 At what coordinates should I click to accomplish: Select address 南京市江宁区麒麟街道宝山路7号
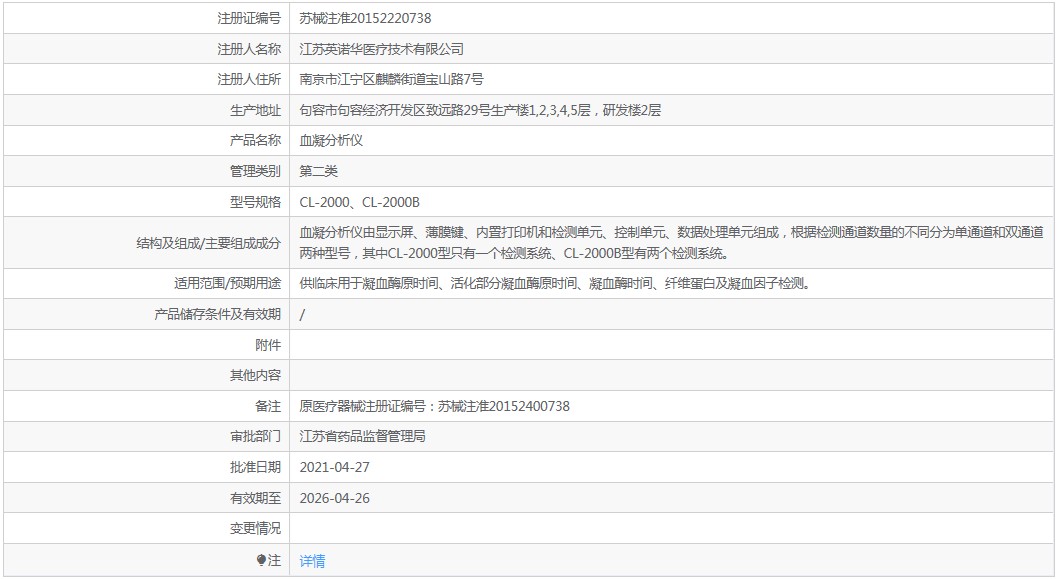click(x=391, y=80)
